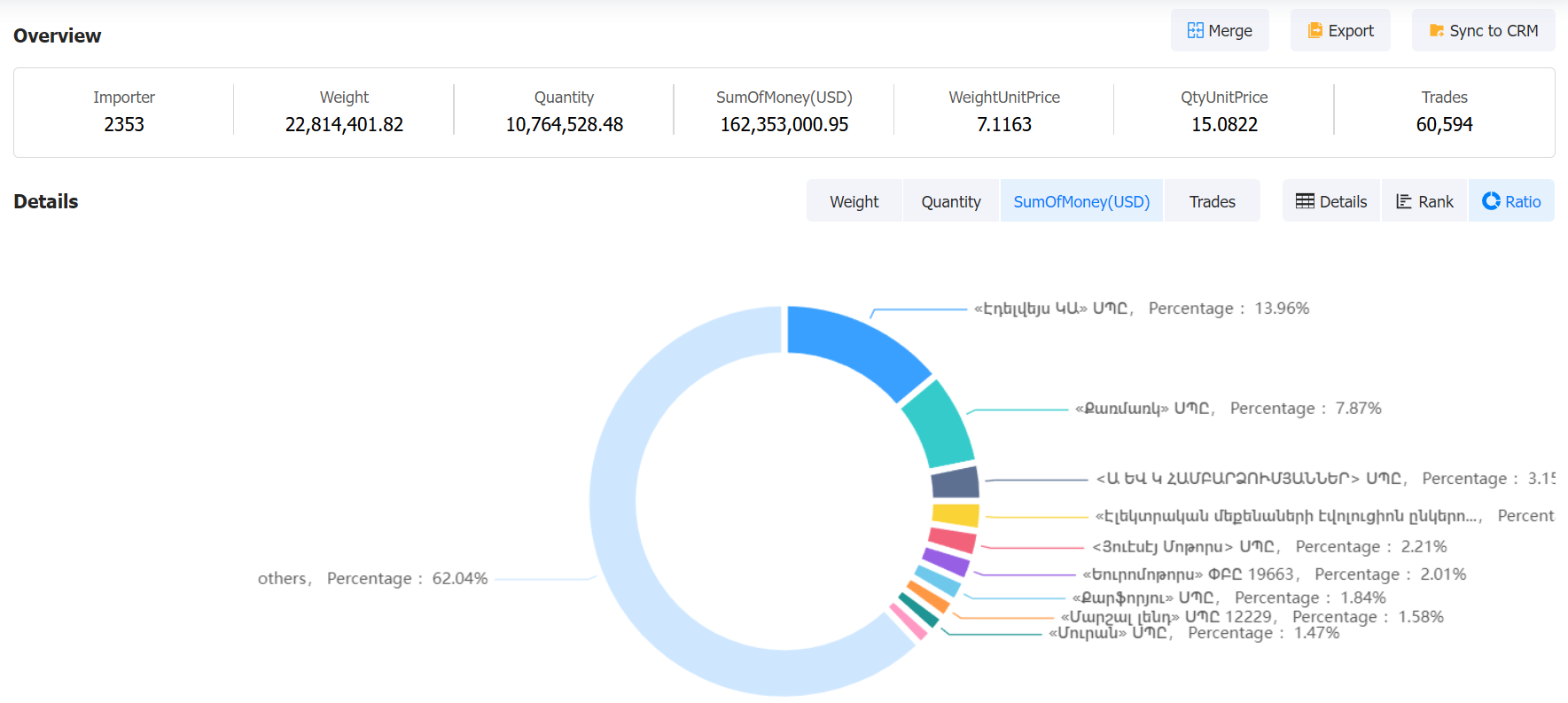Screen dimensions: 1568x703
Task: Click the SumOfMoney value 162,353,000.95
Action: click(x=784, y=125)
